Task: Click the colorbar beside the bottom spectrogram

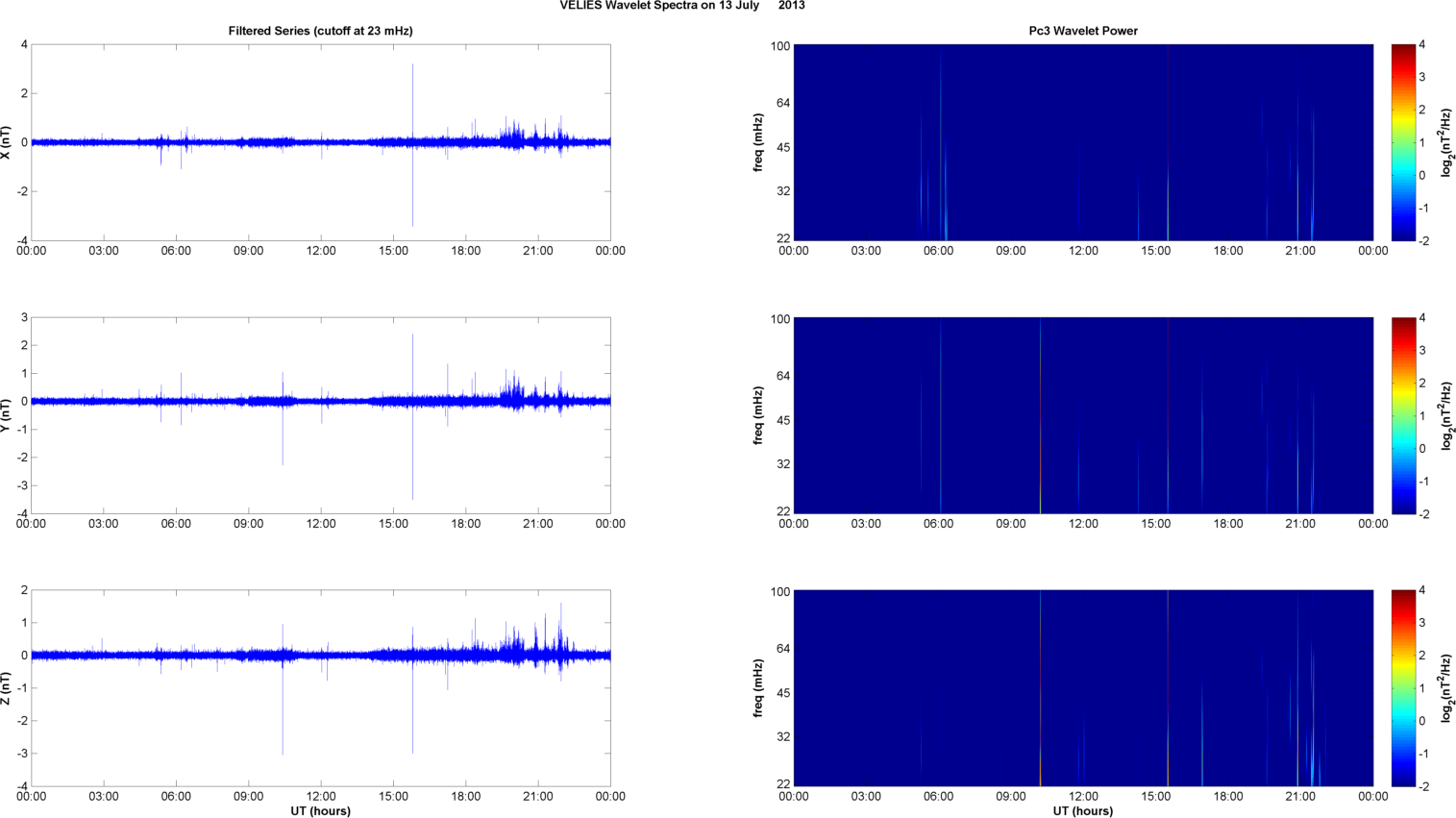Action: pyautogui.click(x=1403, y=688)
